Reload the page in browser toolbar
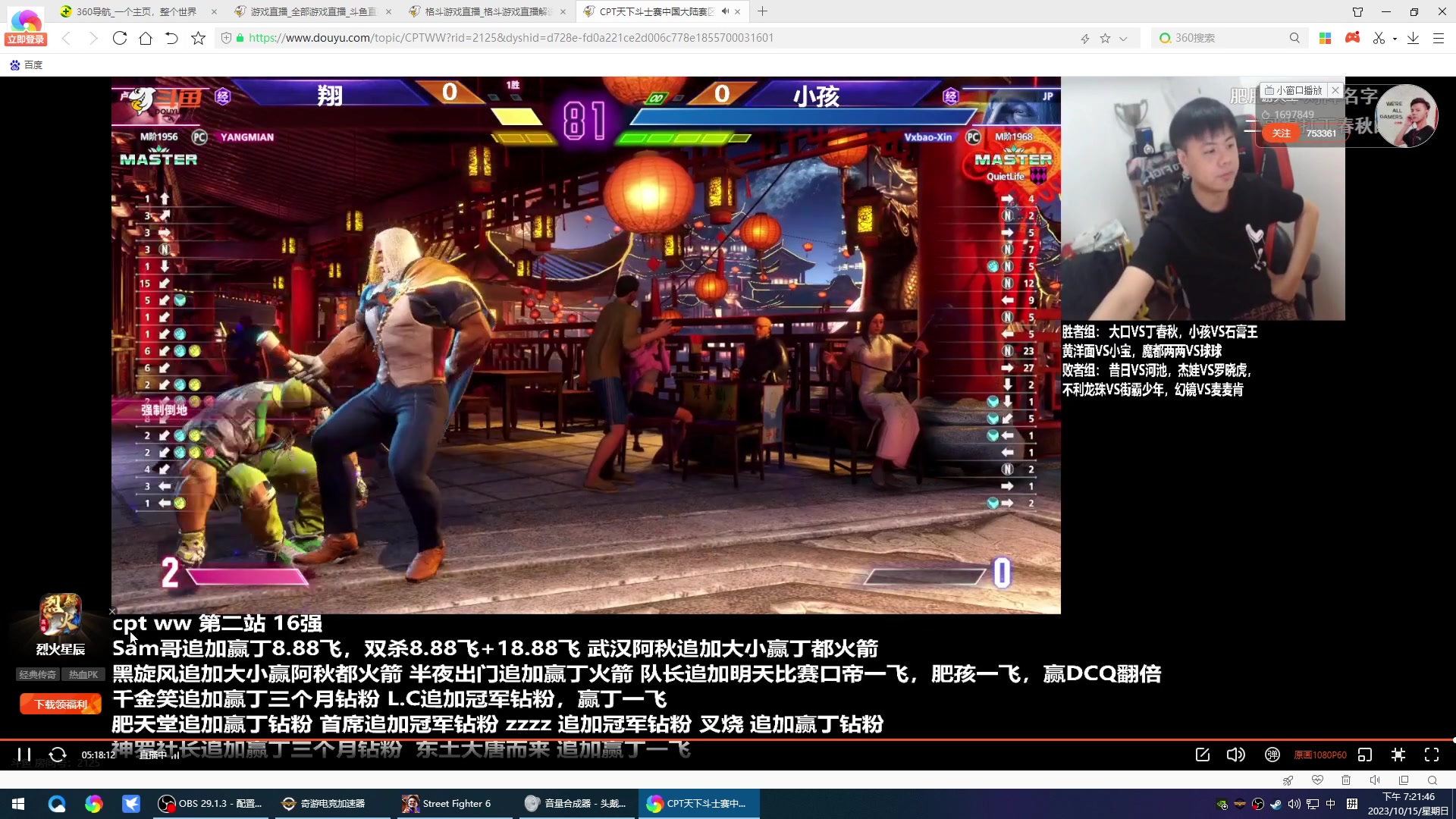 [119, 38]
